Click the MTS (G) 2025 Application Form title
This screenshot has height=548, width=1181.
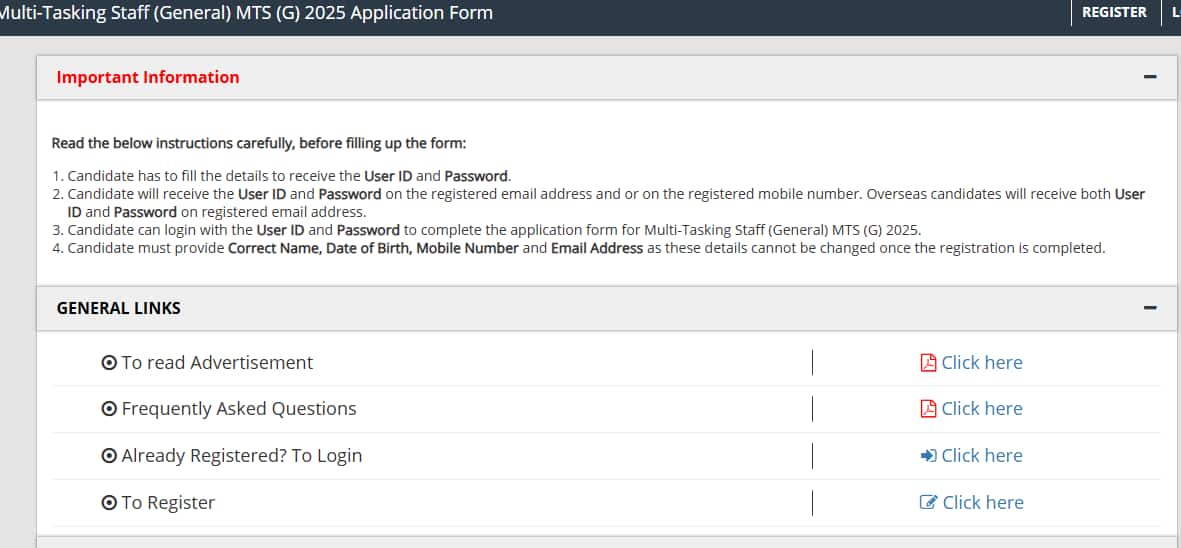[x=246, y=13]
